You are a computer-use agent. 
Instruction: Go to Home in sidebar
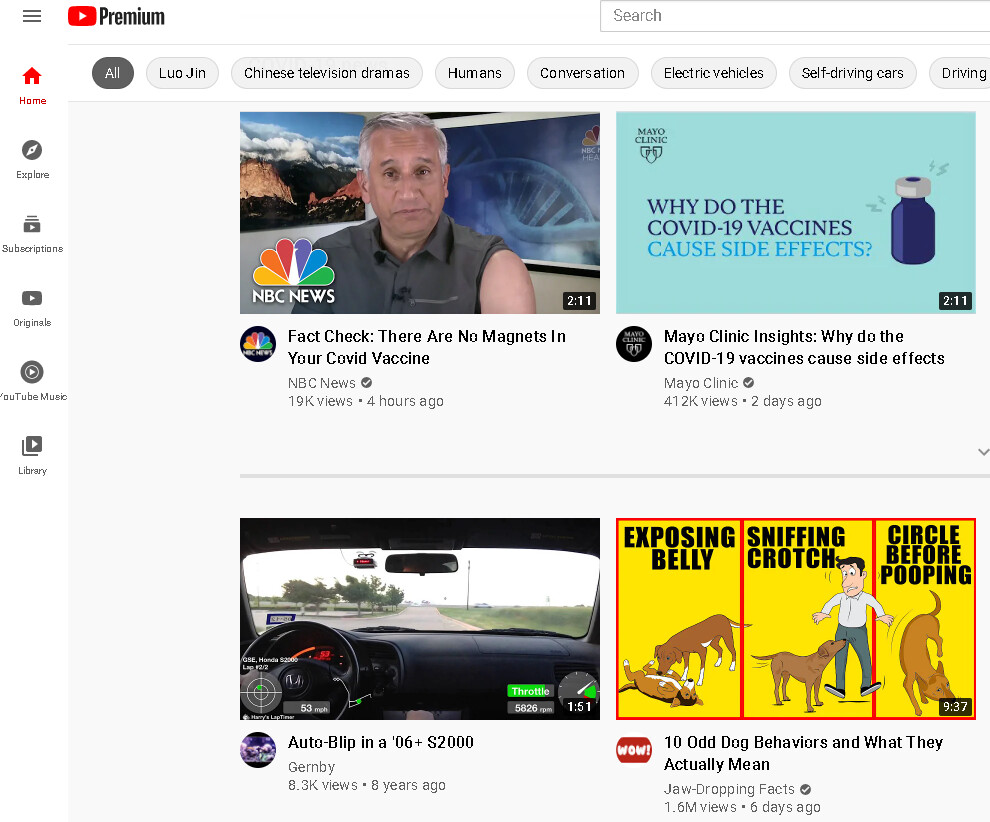pos(32,84)
